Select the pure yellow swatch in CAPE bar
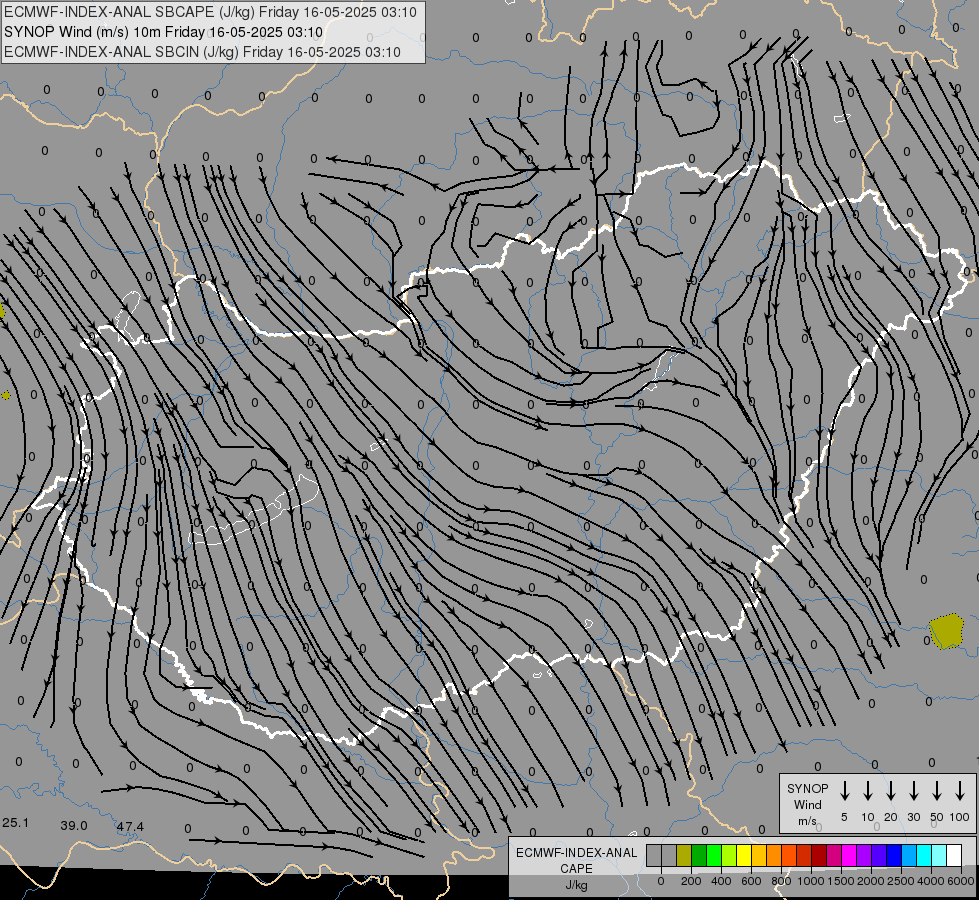 744,855
